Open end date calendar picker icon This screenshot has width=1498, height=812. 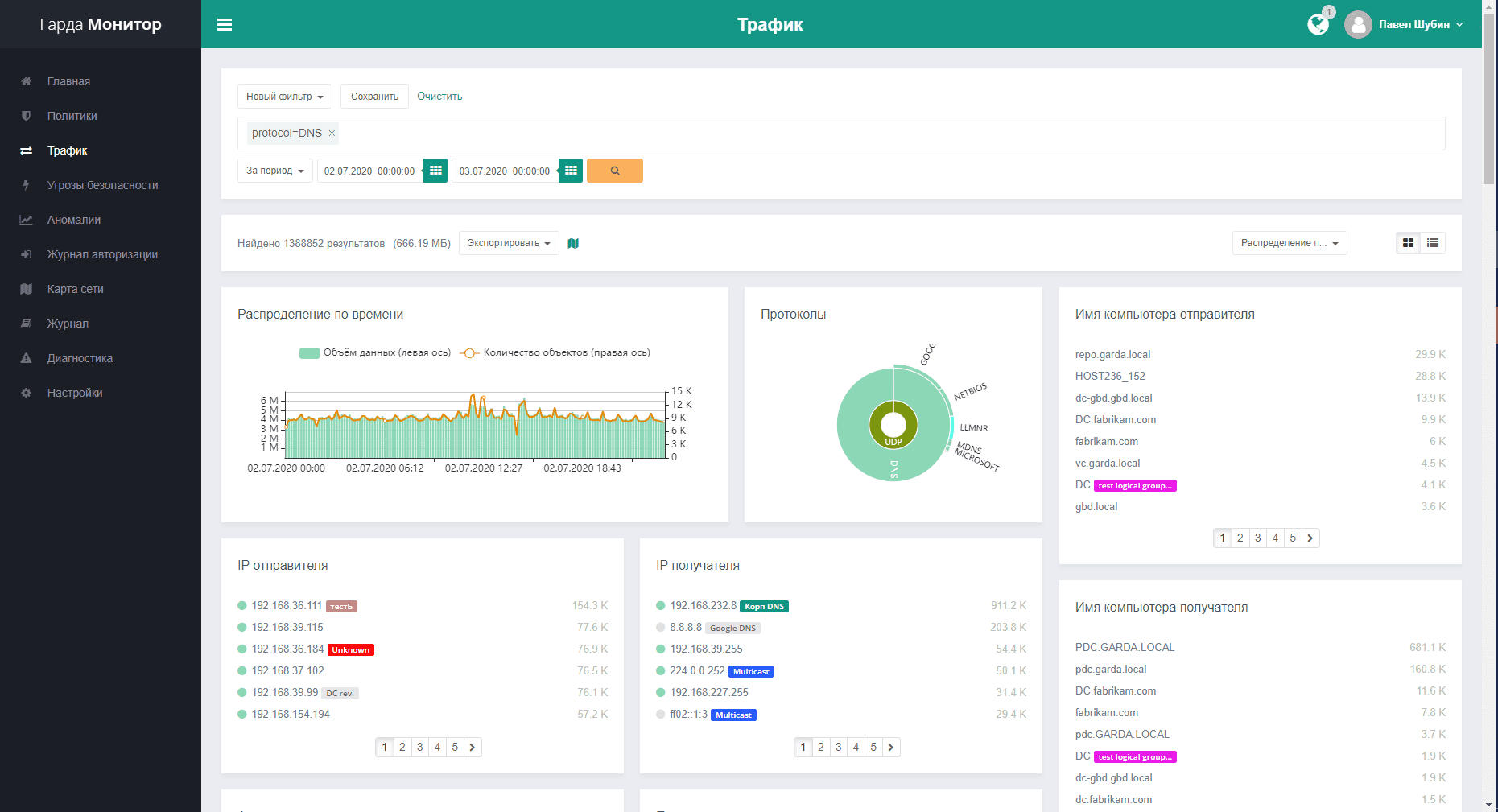(571, 171)
